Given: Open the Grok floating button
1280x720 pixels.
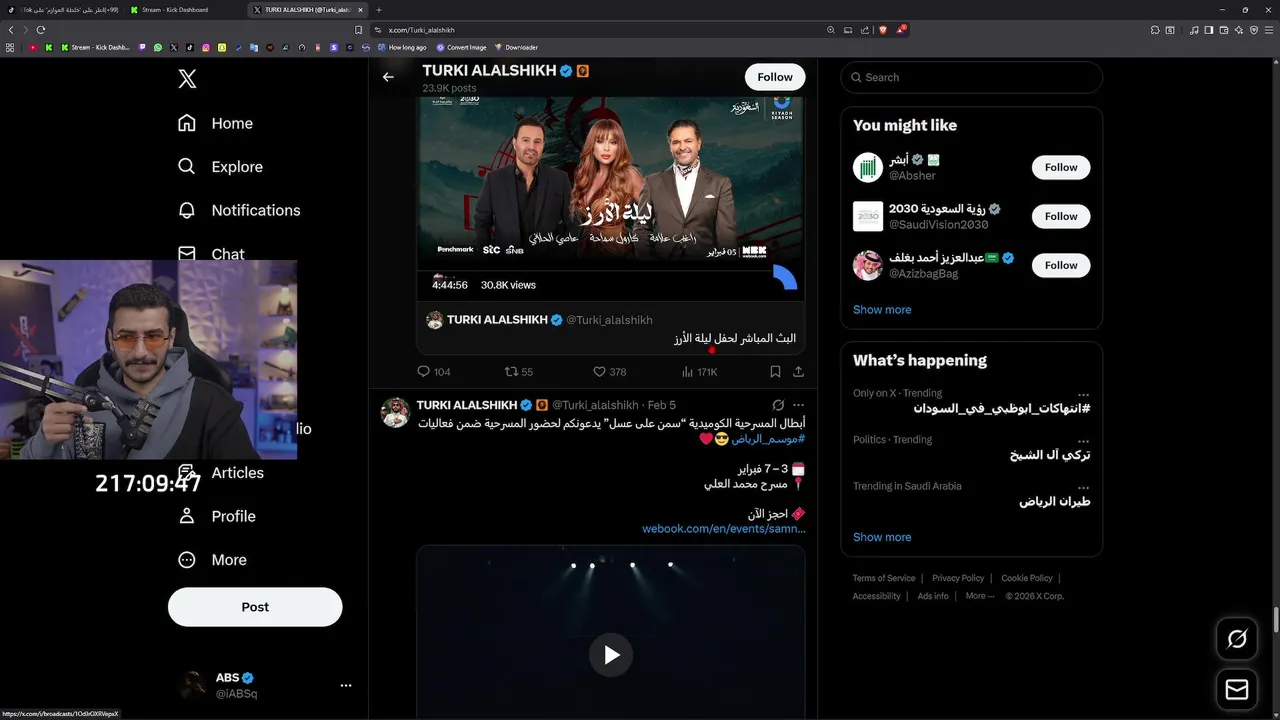Looking at the screenshot, I should coord(1237,639).
